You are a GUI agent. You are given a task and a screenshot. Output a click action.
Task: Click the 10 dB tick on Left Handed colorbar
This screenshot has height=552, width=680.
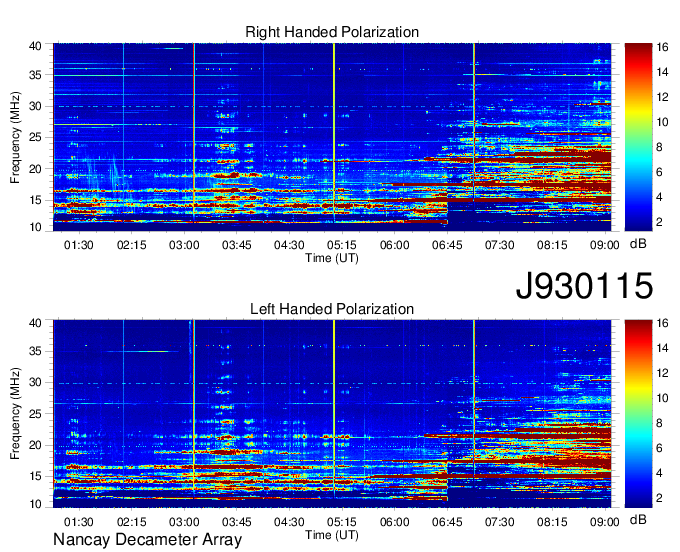click(662, 398)
